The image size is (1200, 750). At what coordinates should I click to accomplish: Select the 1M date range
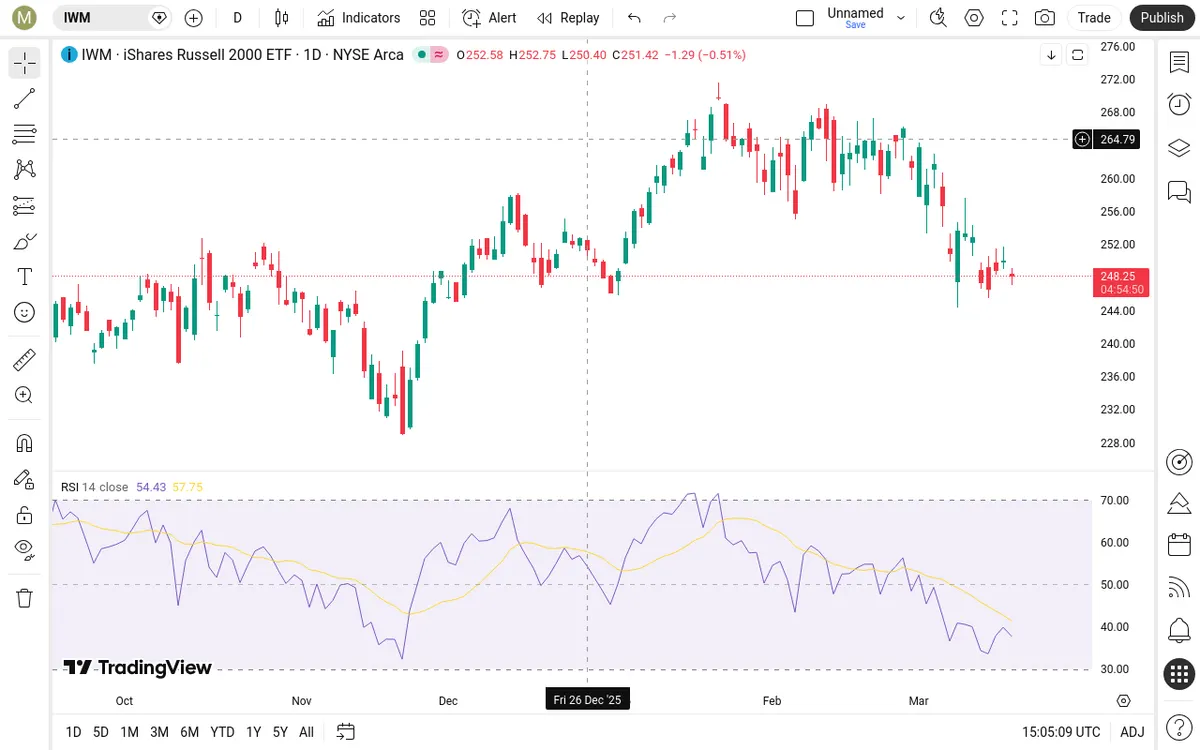[x=130, y=732]
